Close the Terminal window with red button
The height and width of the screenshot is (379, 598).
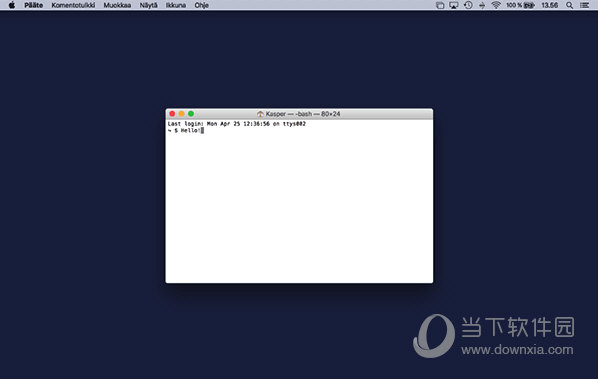coord(172,114)
